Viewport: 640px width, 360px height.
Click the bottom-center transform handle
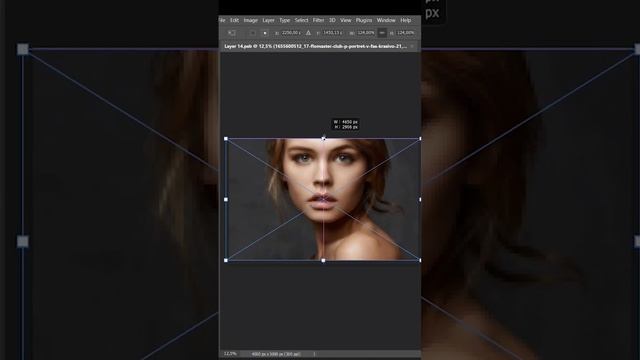323,260
